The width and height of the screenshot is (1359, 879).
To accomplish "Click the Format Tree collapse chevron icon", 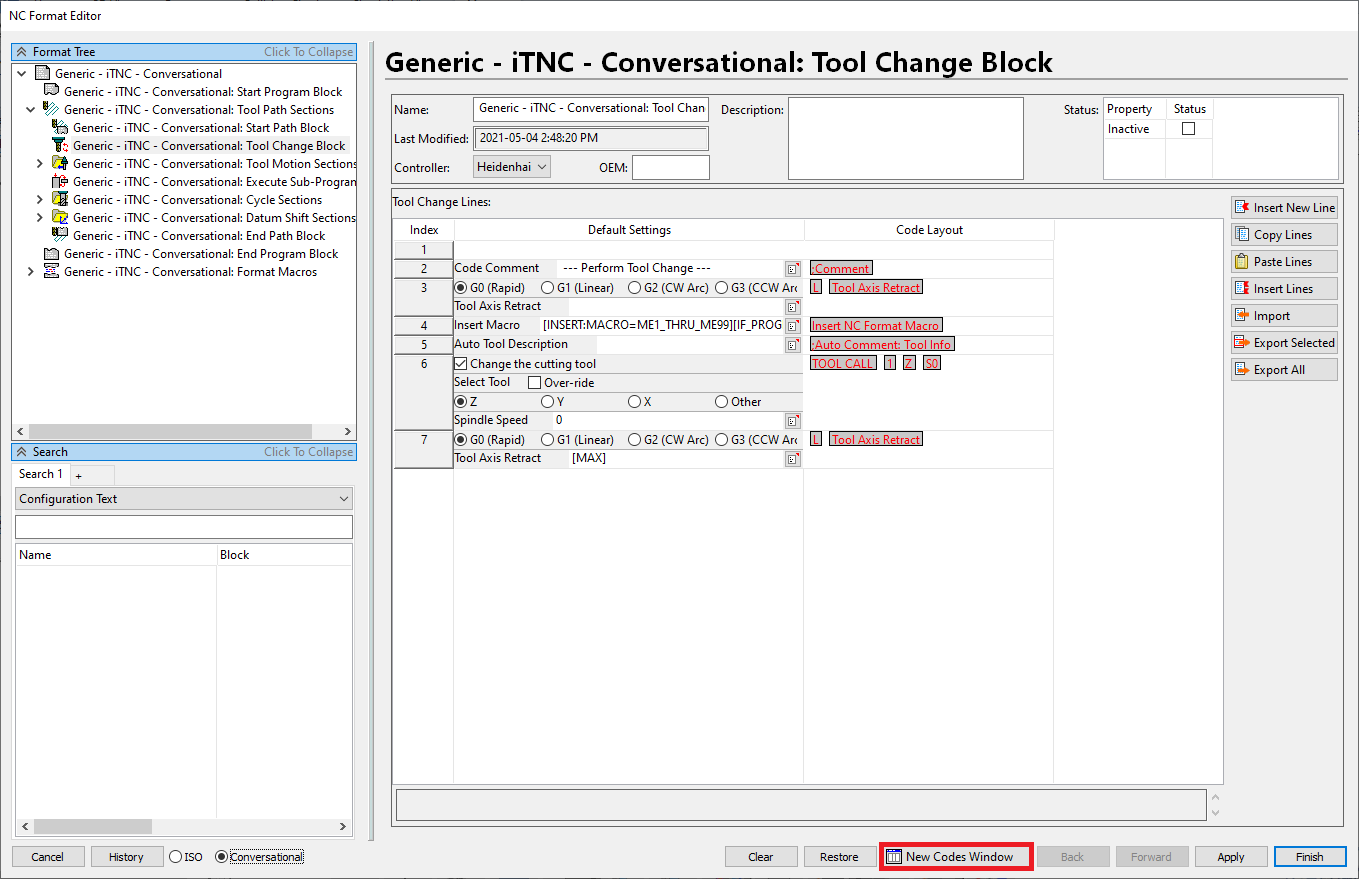I will [22, 52].
